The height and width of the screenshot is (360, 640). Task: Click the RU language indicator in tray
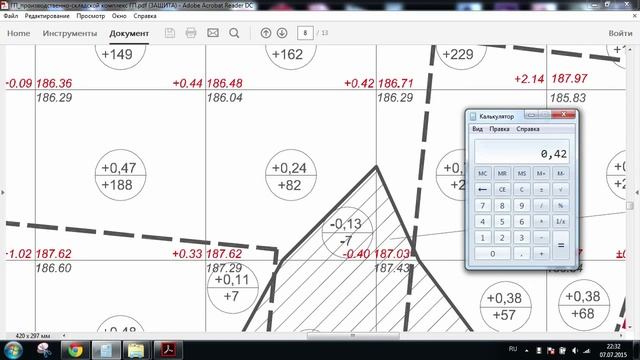point(513,349)
